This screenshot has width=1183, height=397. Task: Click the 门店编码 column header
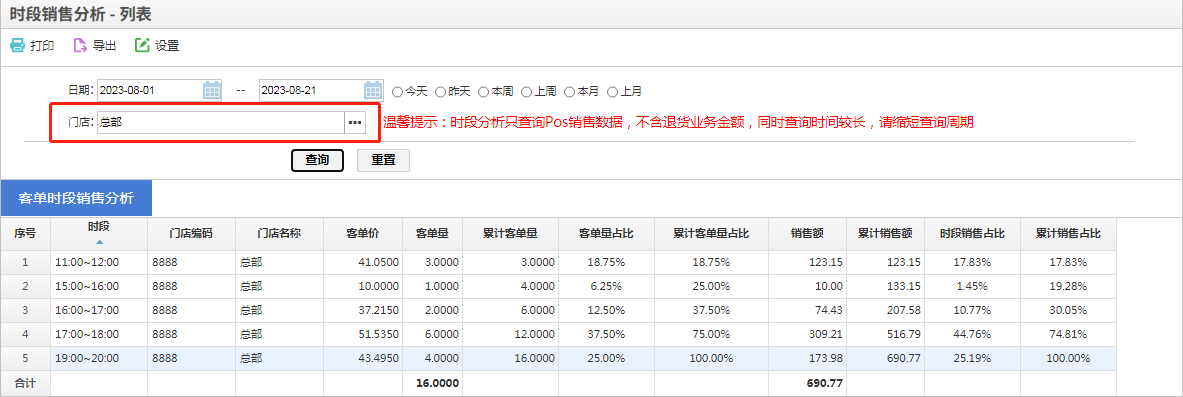coord(192,234)
